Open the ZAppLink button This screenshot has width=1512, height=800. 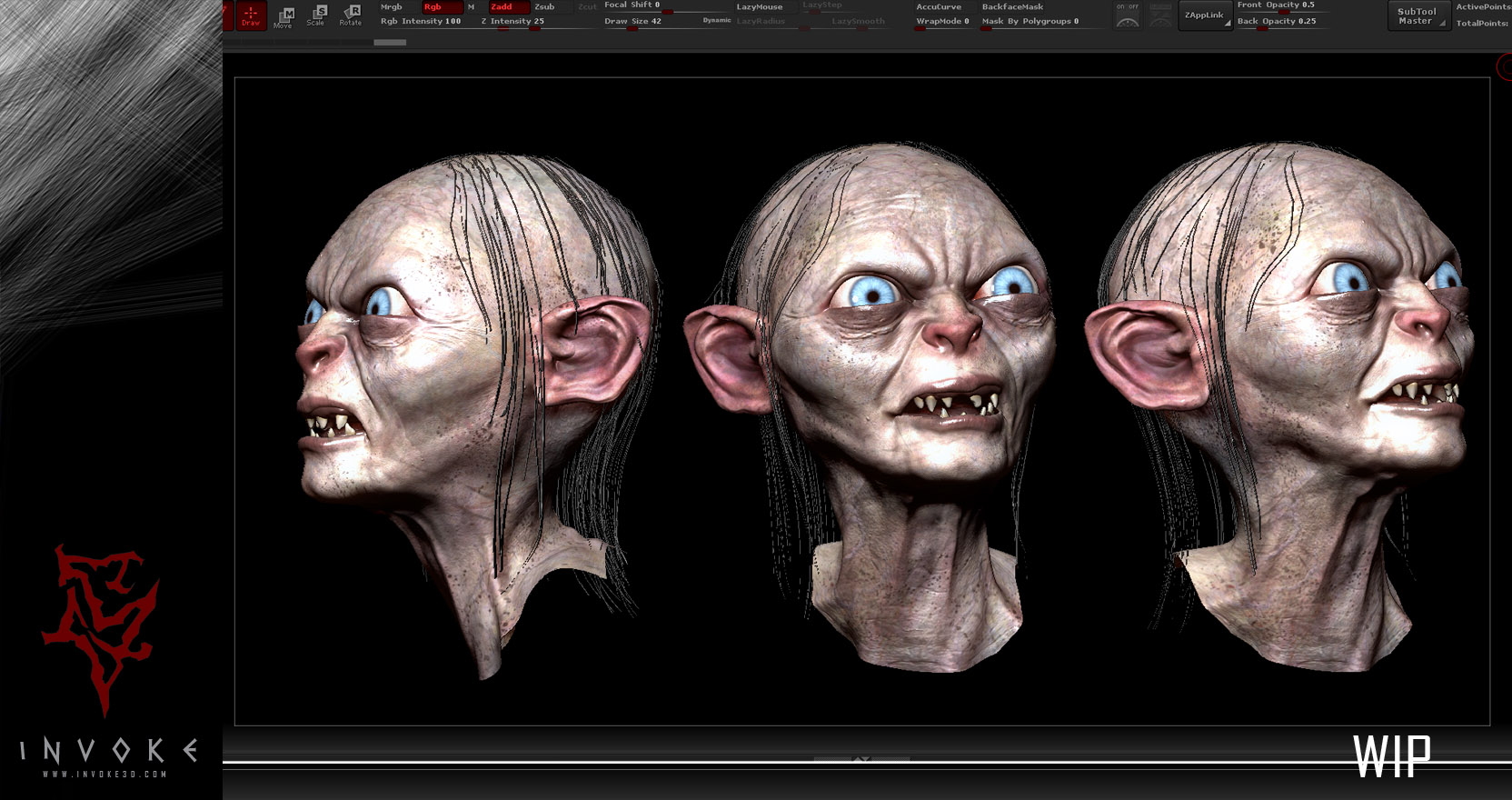pos(1205,15)
